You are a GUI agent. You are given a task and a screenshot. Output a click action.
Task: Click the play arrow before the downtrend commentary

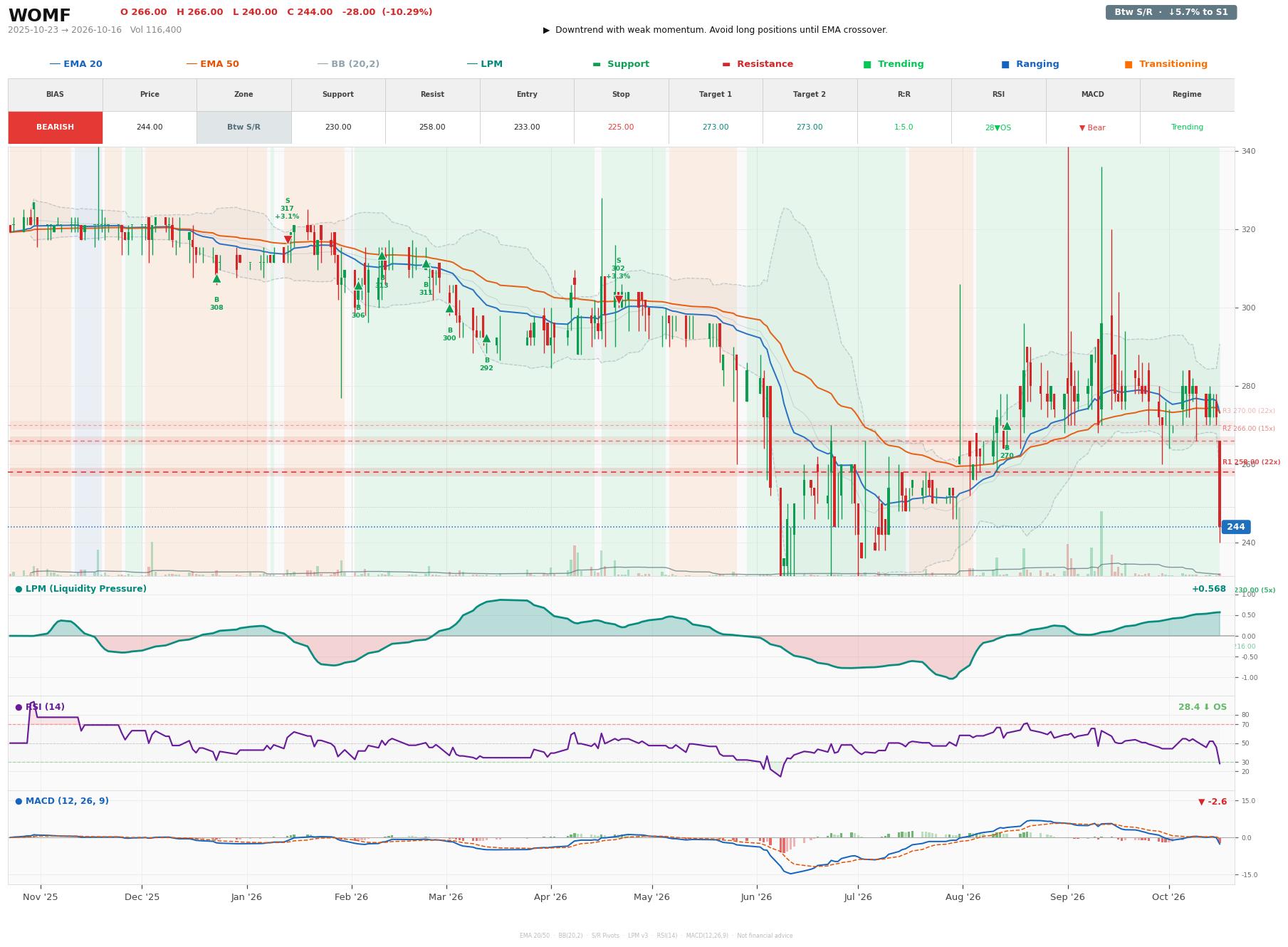pyautogui.click(x=547, y=30)
